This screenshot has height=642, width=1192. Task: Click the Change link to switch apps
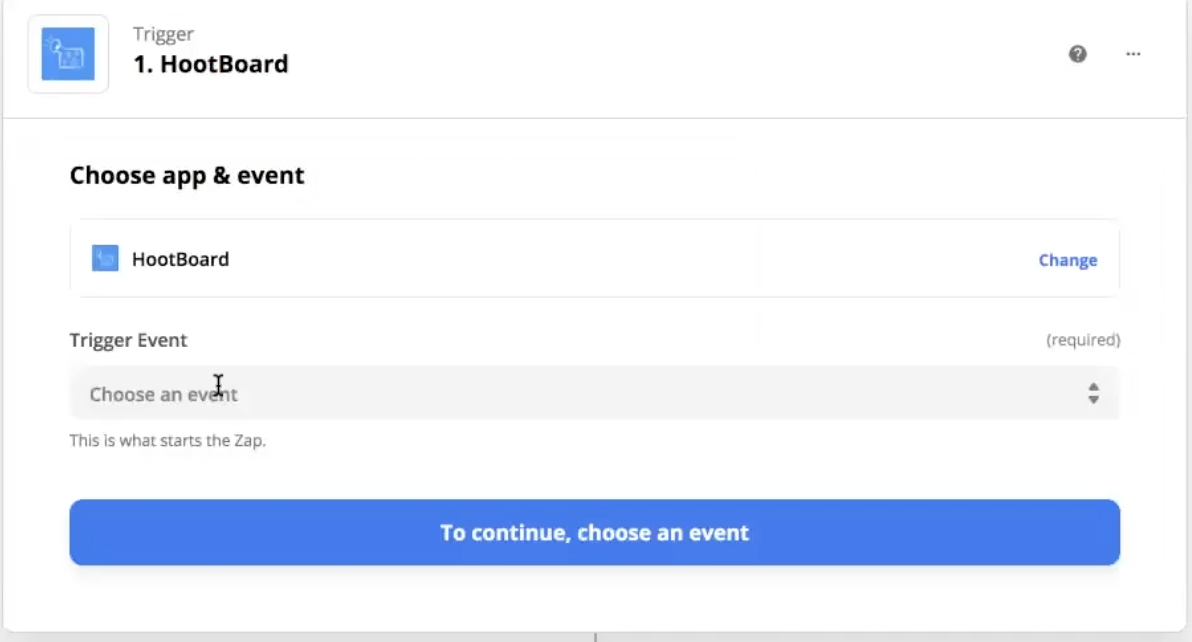(x=1067, y=260)
